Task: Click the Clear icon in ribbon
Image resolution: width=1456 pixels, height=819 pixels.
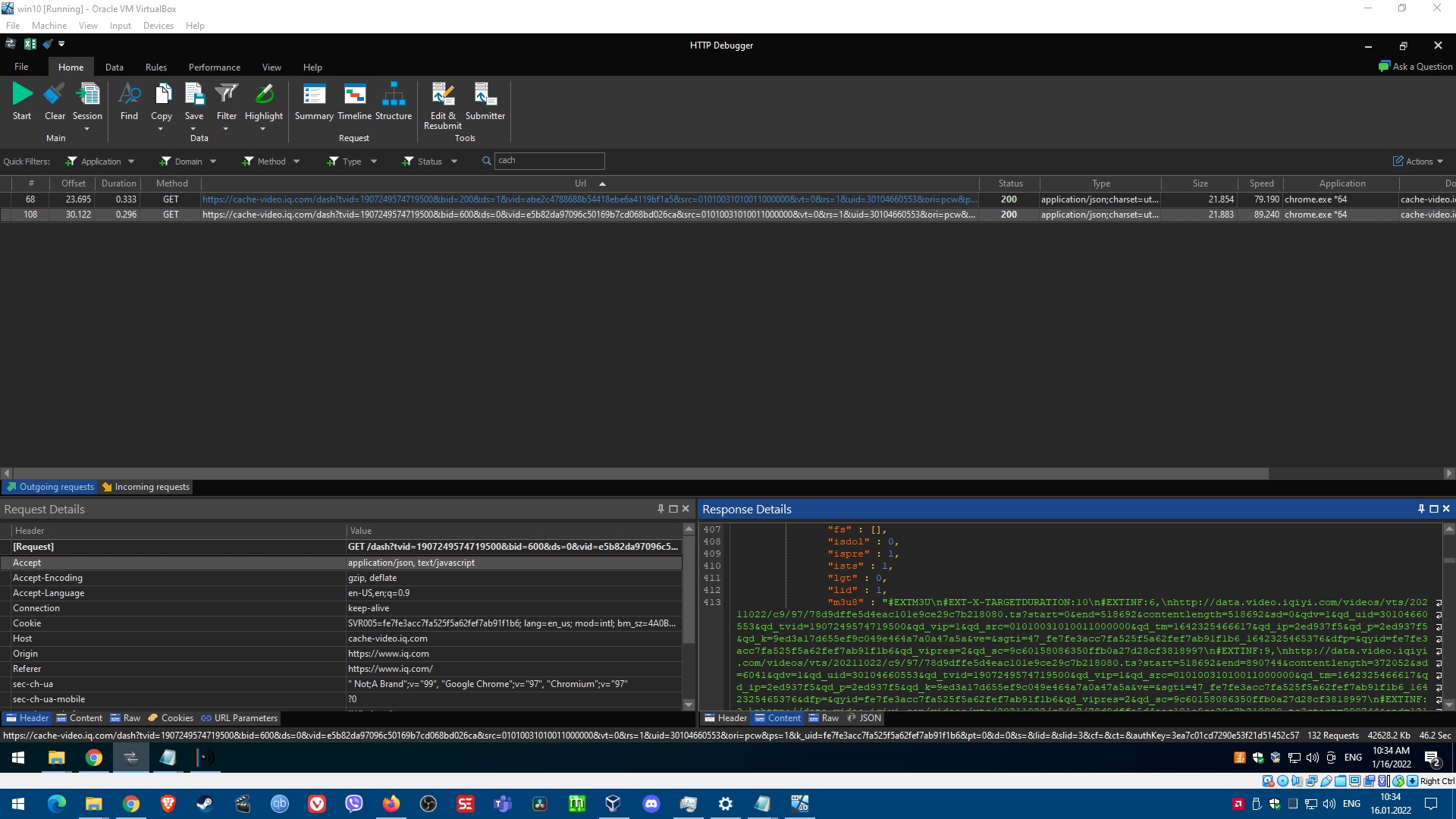Action: point(55,95)
